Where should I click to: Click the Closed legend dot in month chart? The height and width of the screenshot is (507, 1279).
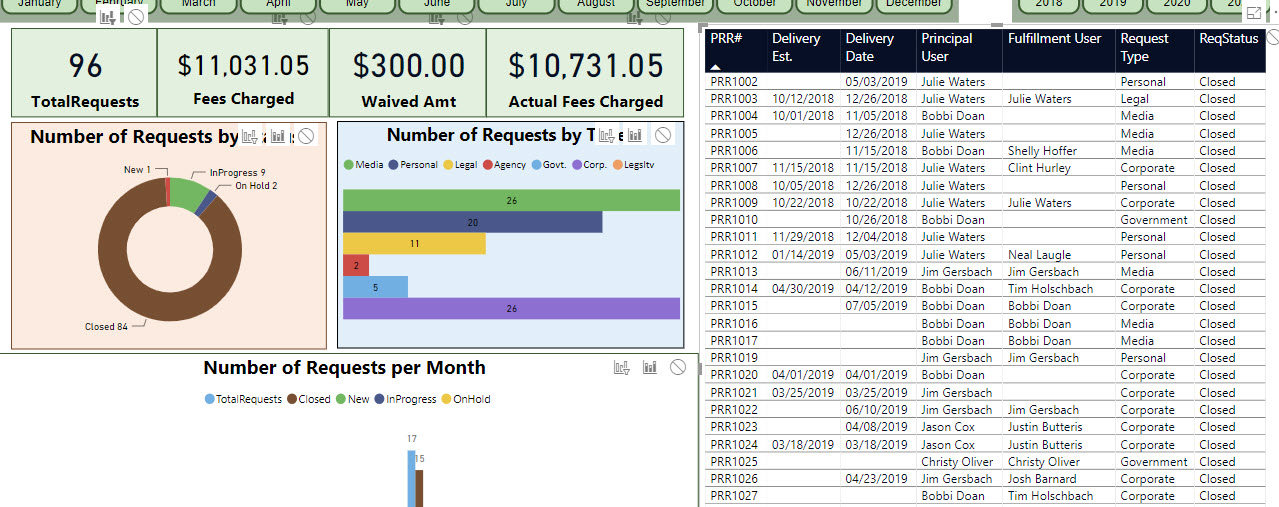(292, 399)
